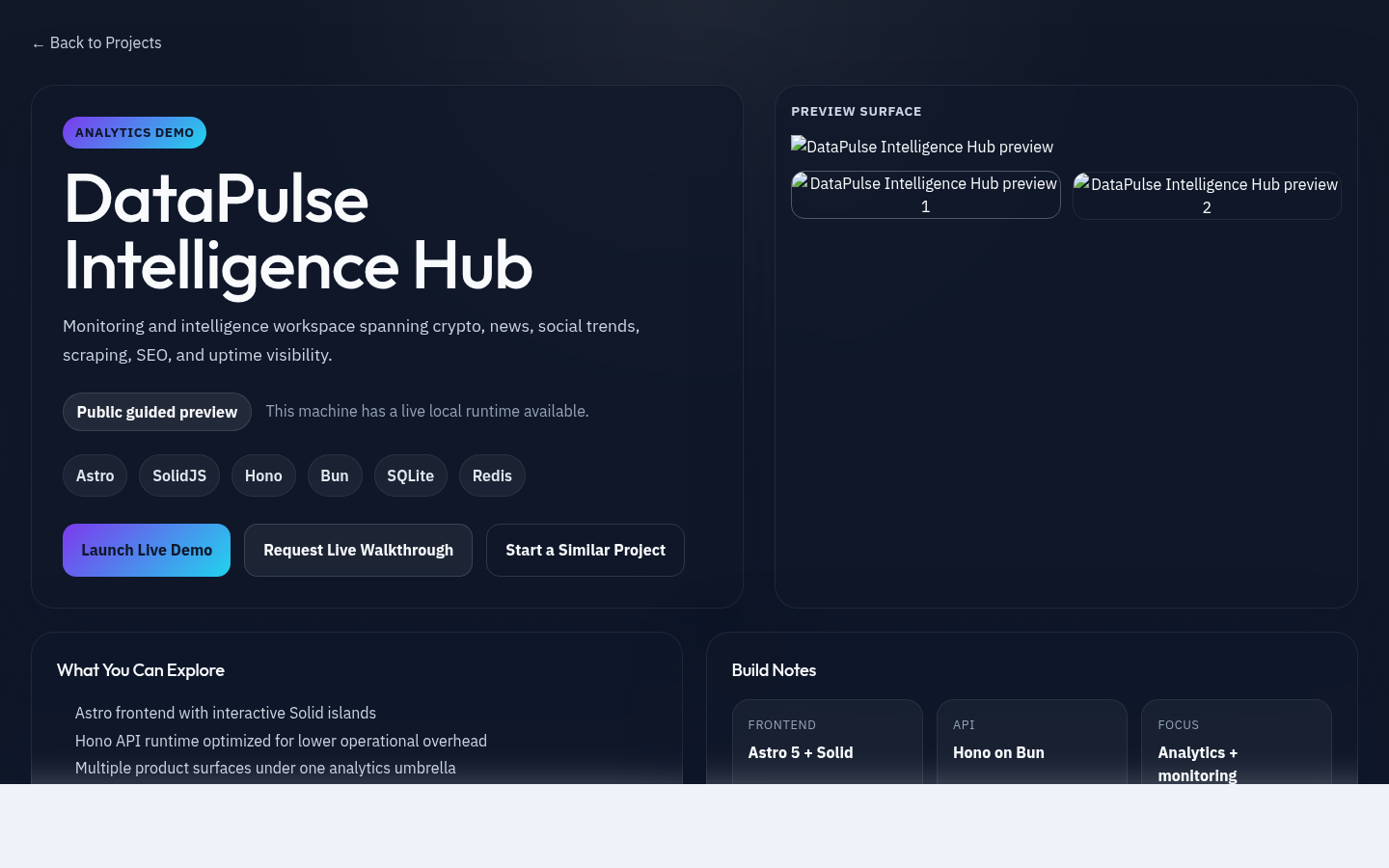Click the ANALYTICS DEMO badge
Screen dimensions: 1389x868
tap(134, 132)
